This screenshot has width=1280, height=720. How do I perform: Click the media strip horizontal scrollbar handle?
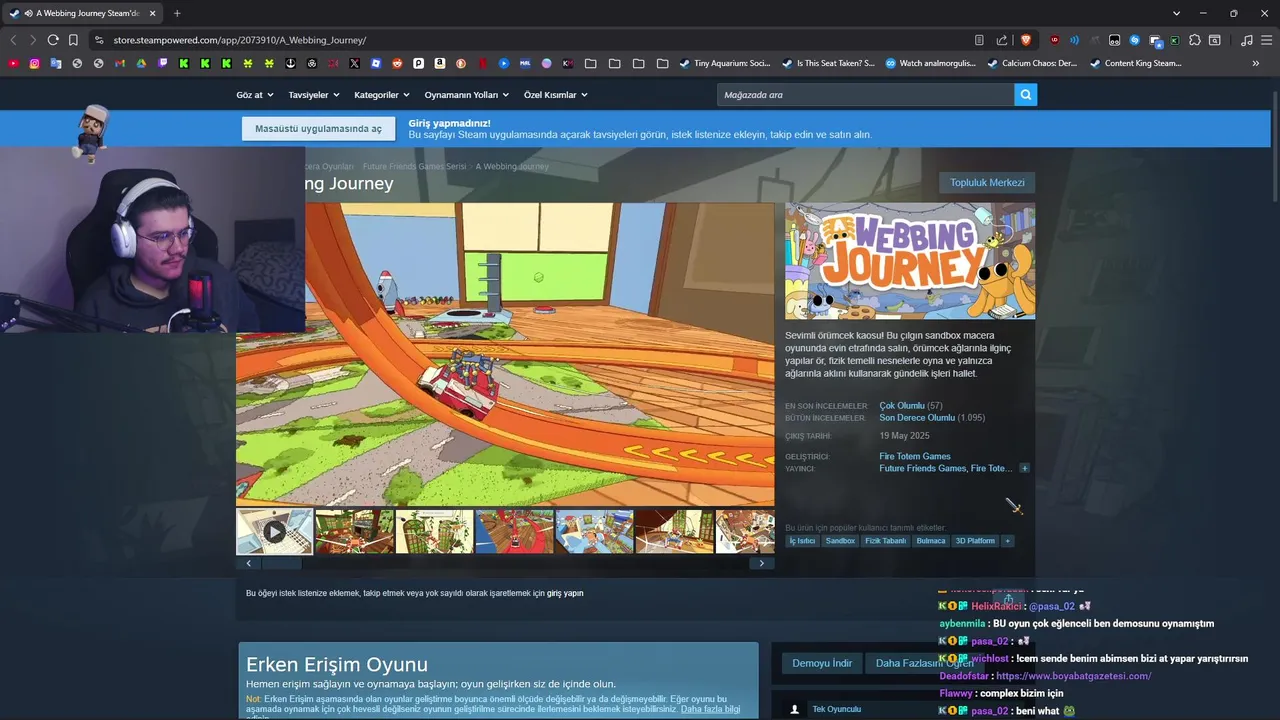click(x=281, y=563)
